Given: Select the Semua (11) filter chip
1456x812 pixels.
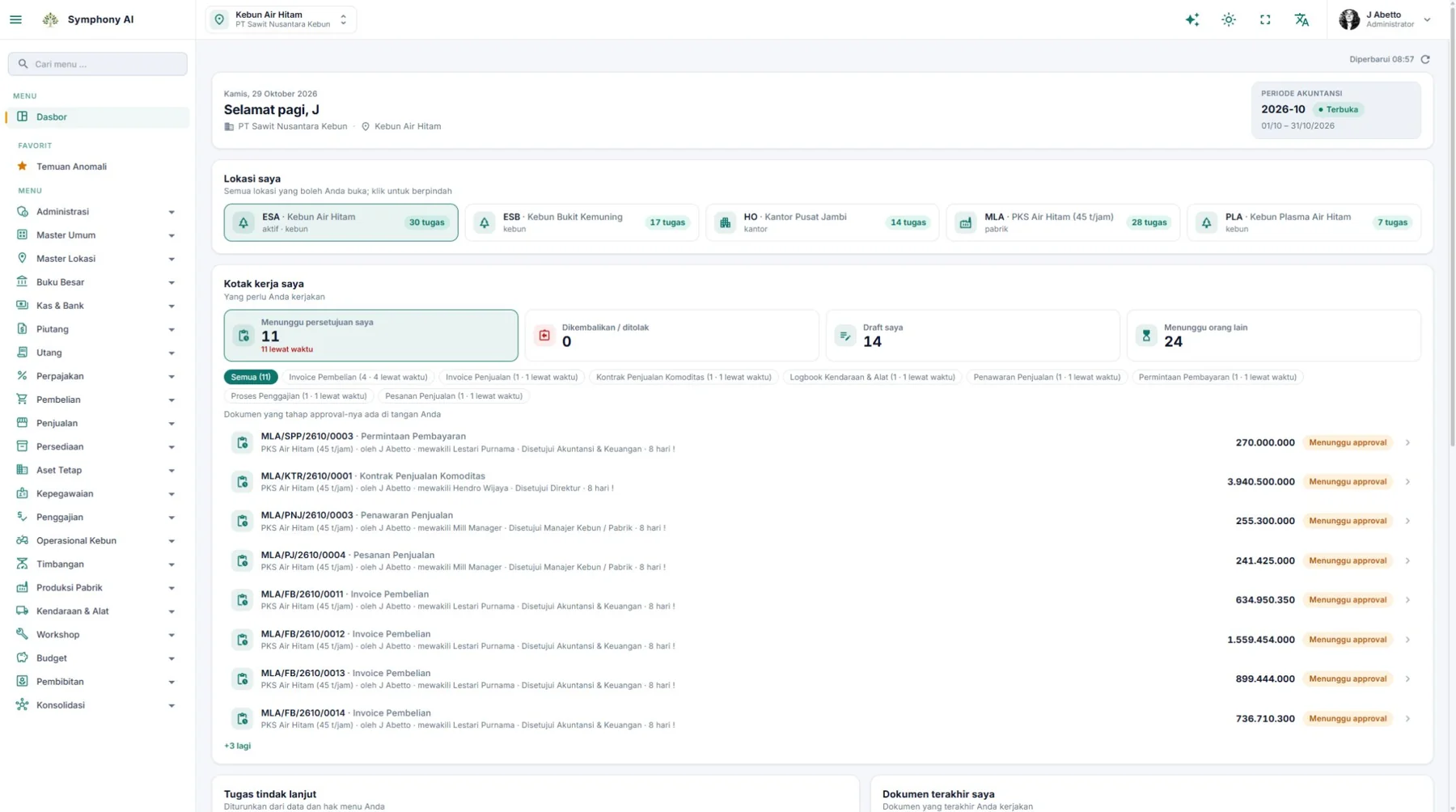Looking at the screenshot, I should (x=251, y=377).
